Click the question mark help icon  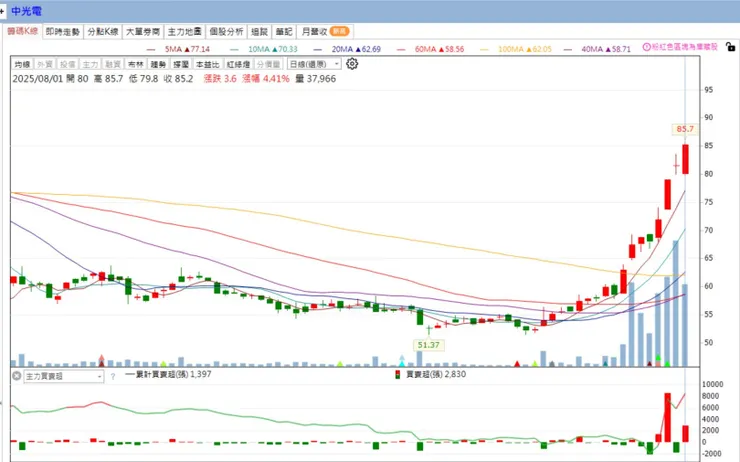click(x=113, y=377)
